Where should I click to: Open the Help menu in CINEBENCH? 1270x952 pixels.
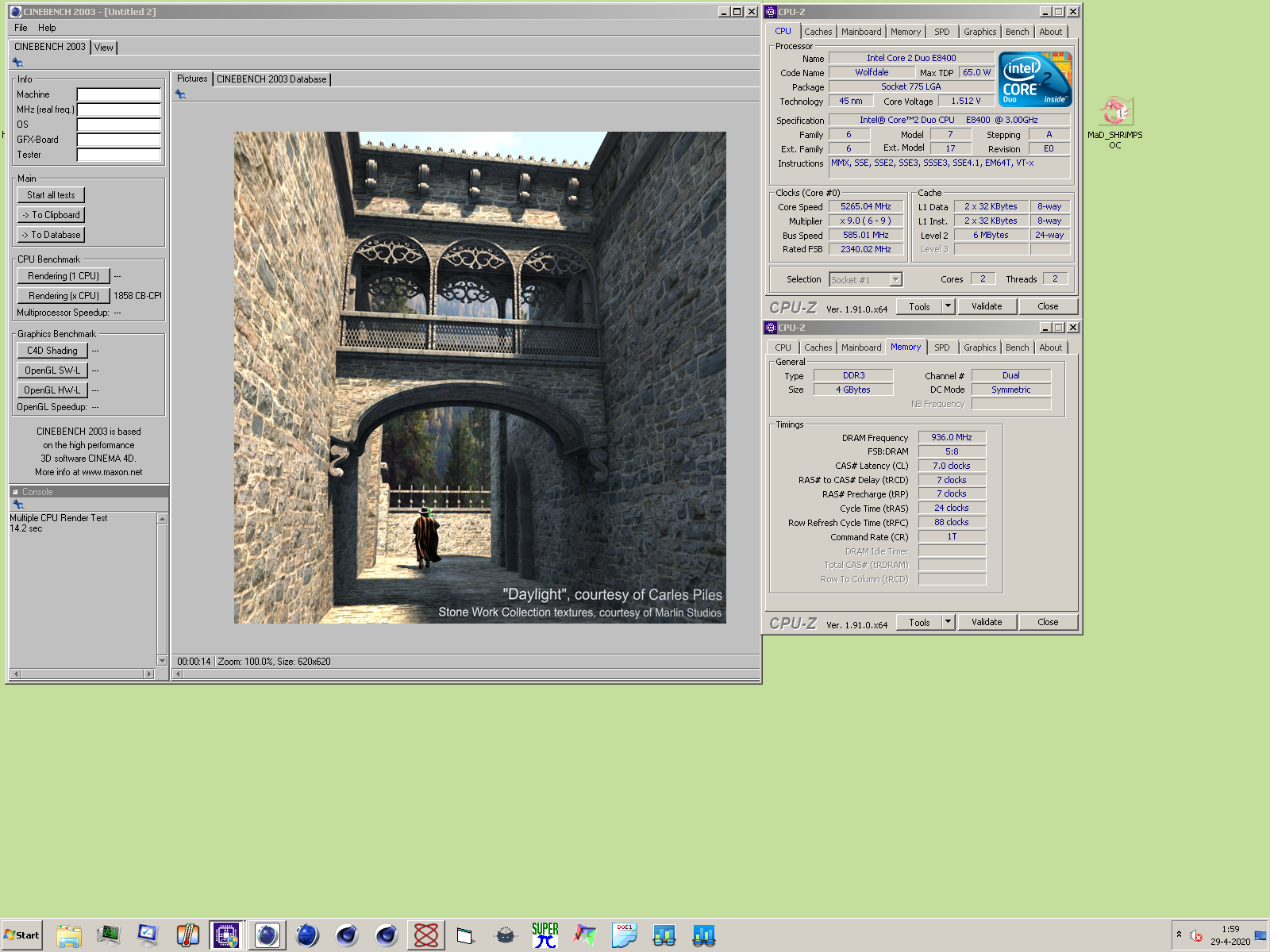tap(47, 28)
